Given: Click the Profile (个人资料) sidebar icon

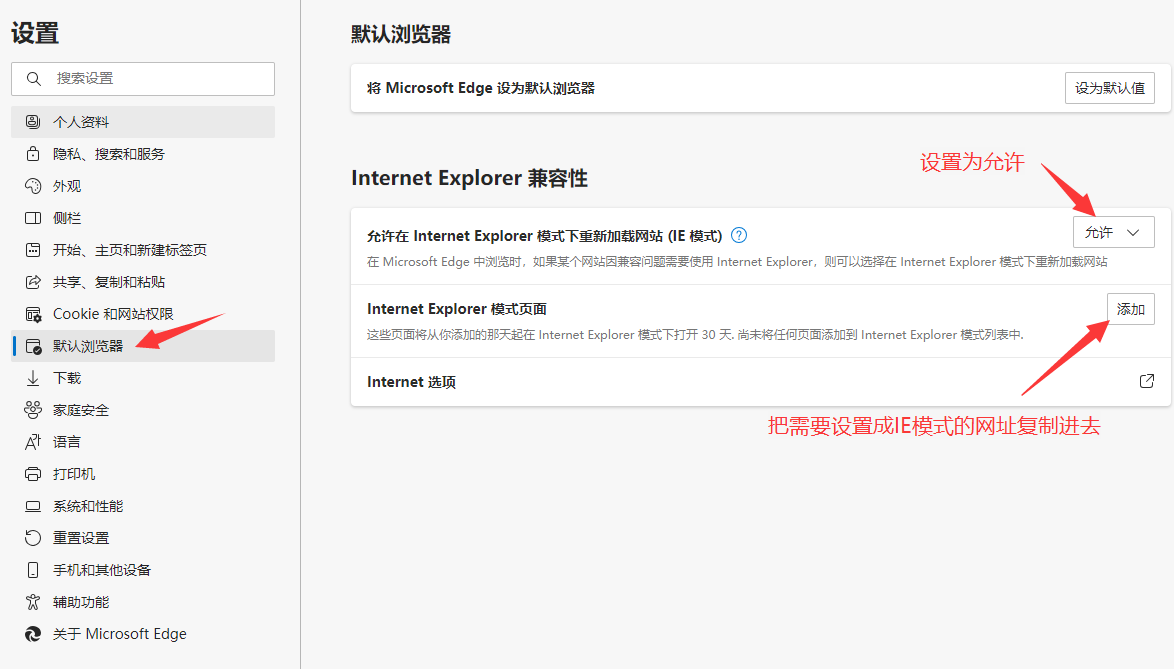Looking at the screenshot, I should pyautogui.click(x=33, y=122).
